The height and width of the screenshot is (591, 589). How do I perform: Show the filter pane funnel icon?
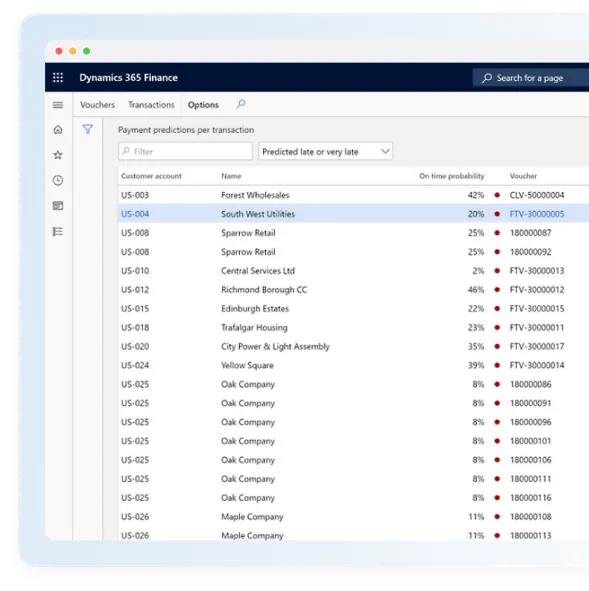(88, 129)
